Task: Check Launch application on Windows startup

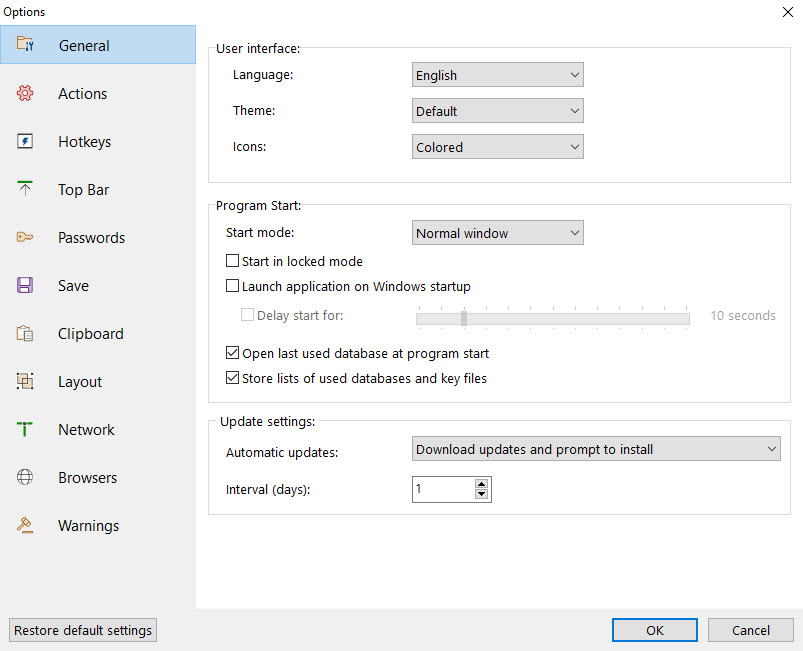Action: pyautogui.click(x=233, y=286)
